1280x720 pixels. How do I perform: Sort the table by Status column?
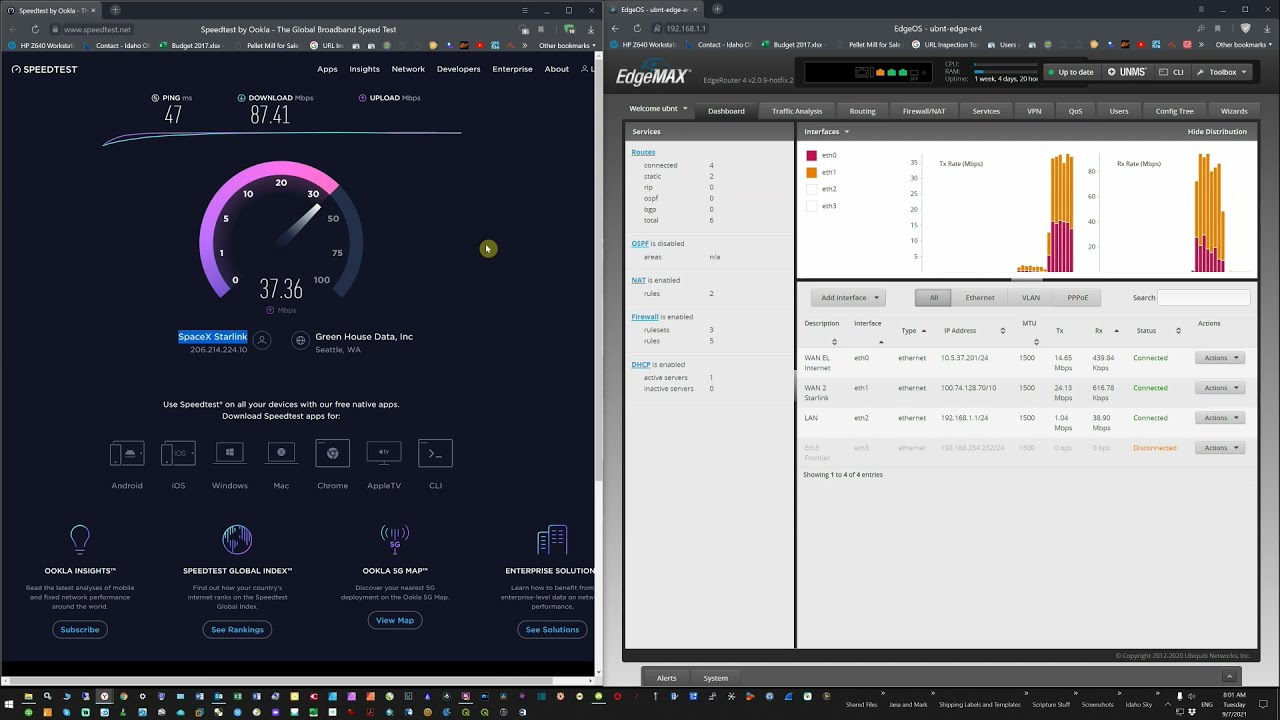(1158, 330)
